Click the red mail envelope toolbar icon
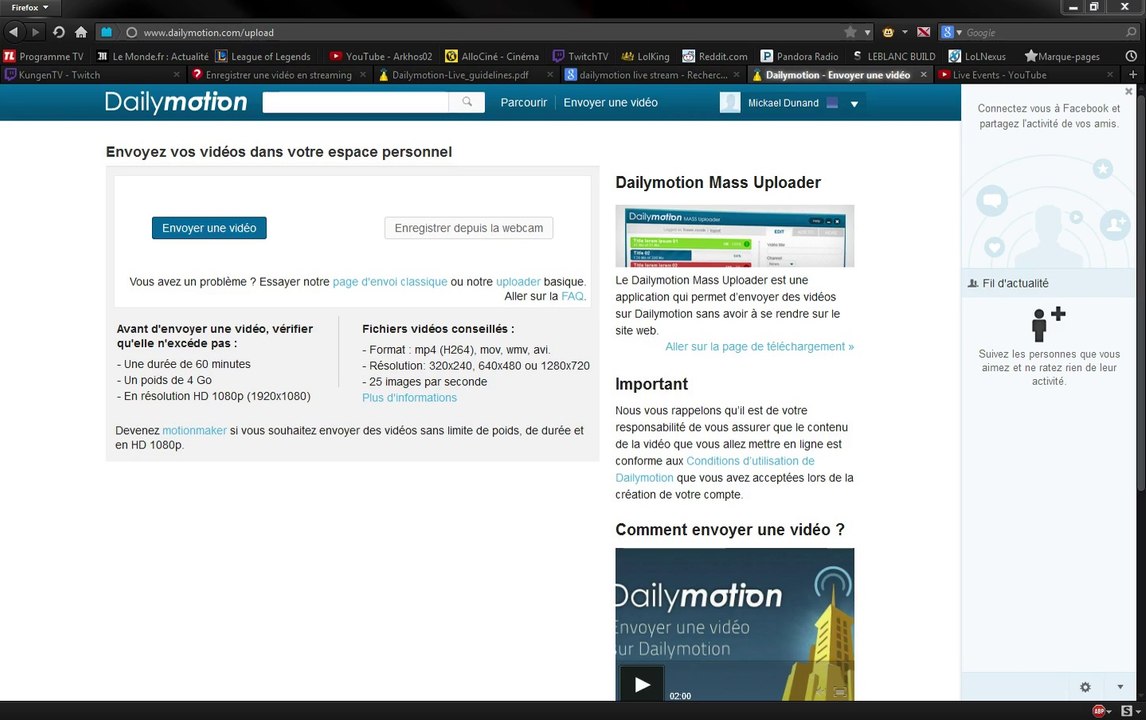The image size is (1146, 720). pos(924,32)
